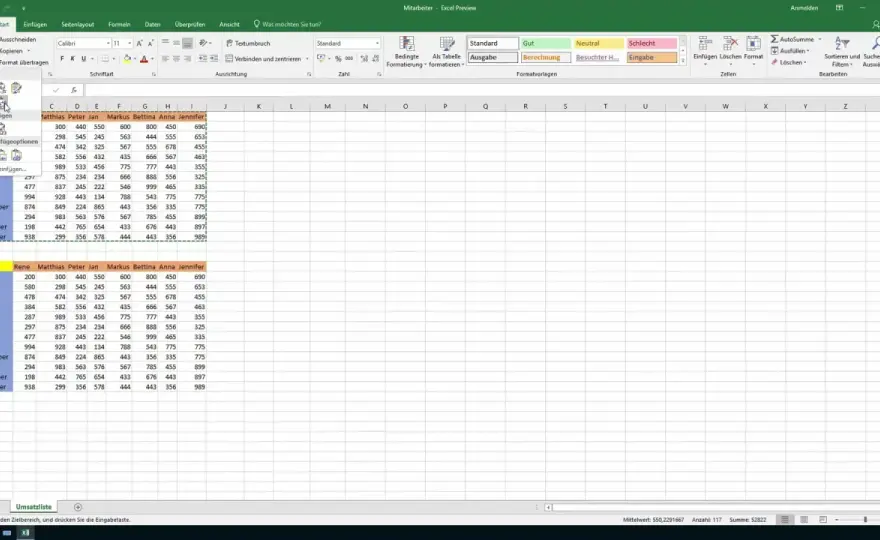Decrease font size with the smaller A icon
The height and width of the screenshot is (540, 880).
coord(150,43)
